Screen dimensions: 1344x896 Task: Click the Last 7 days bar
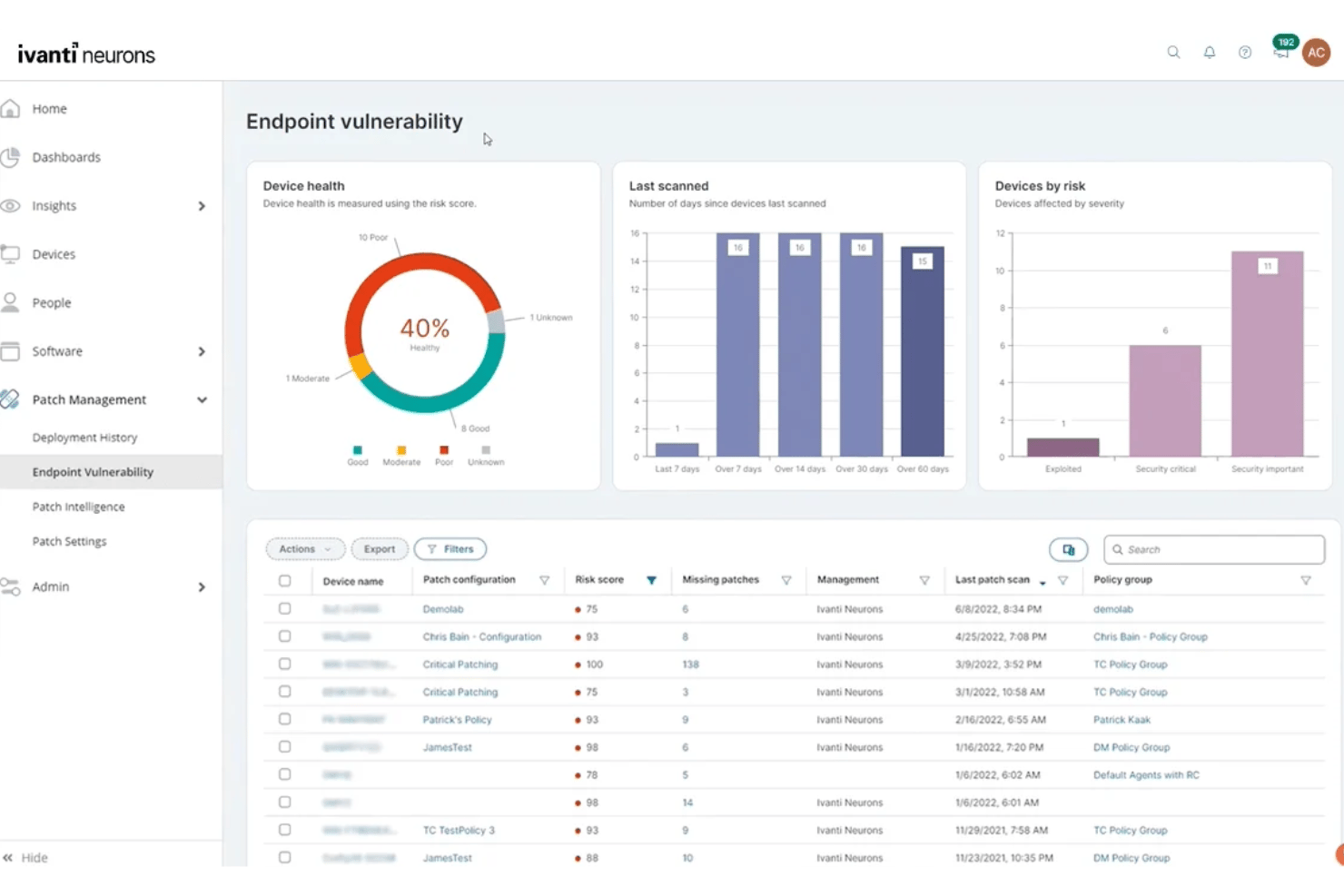click(677, 449)
